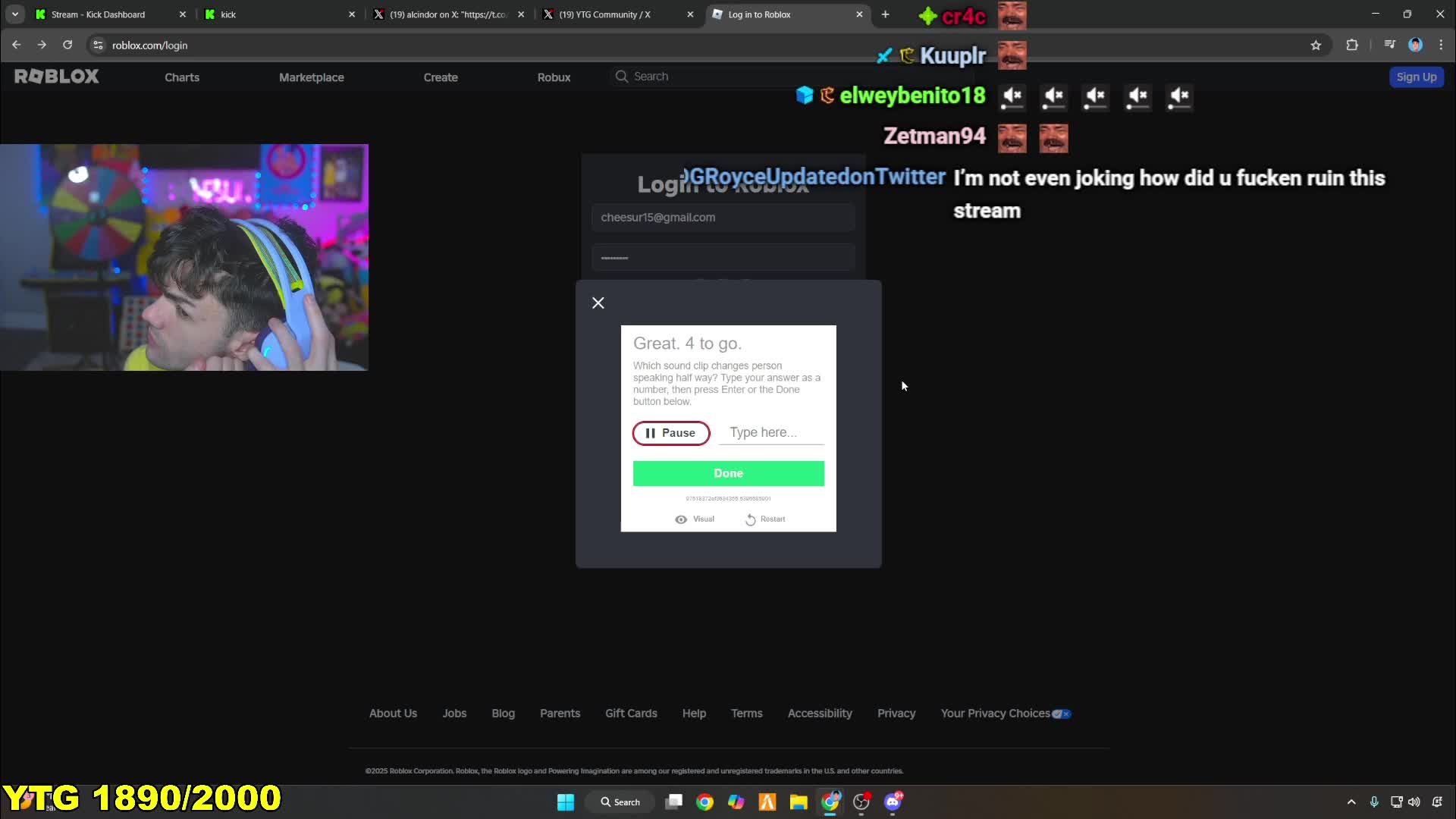This screenshot has height=819, width=1456.
Task: Open the network tray icon
Action: [x=1396, y=802]
